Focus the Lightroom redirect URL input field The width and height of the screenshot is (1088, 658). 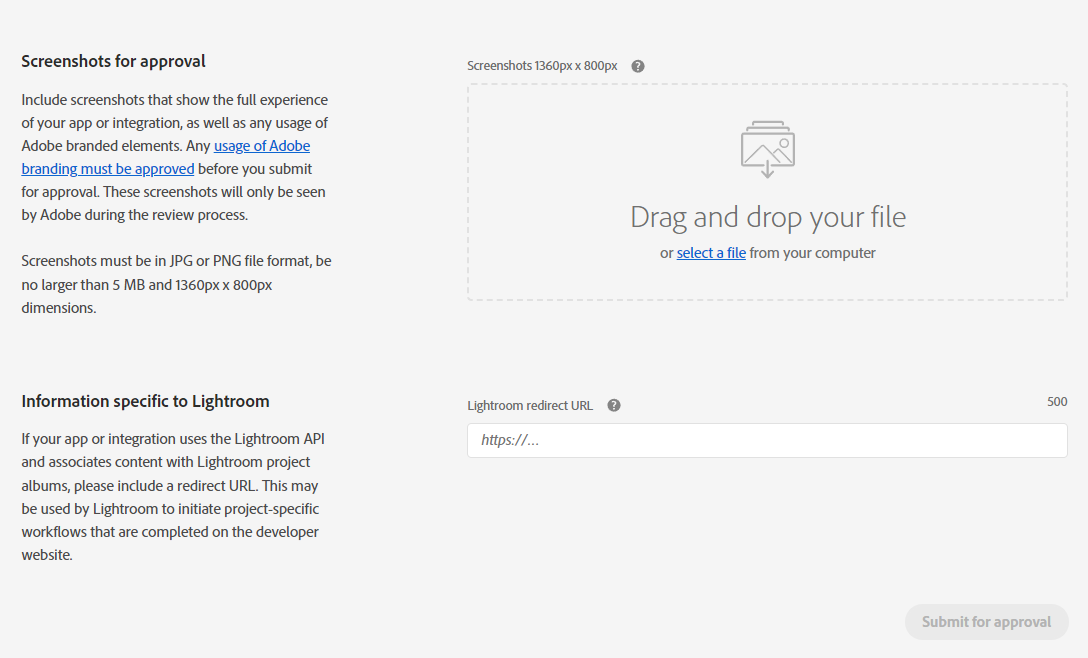[767, 441]
